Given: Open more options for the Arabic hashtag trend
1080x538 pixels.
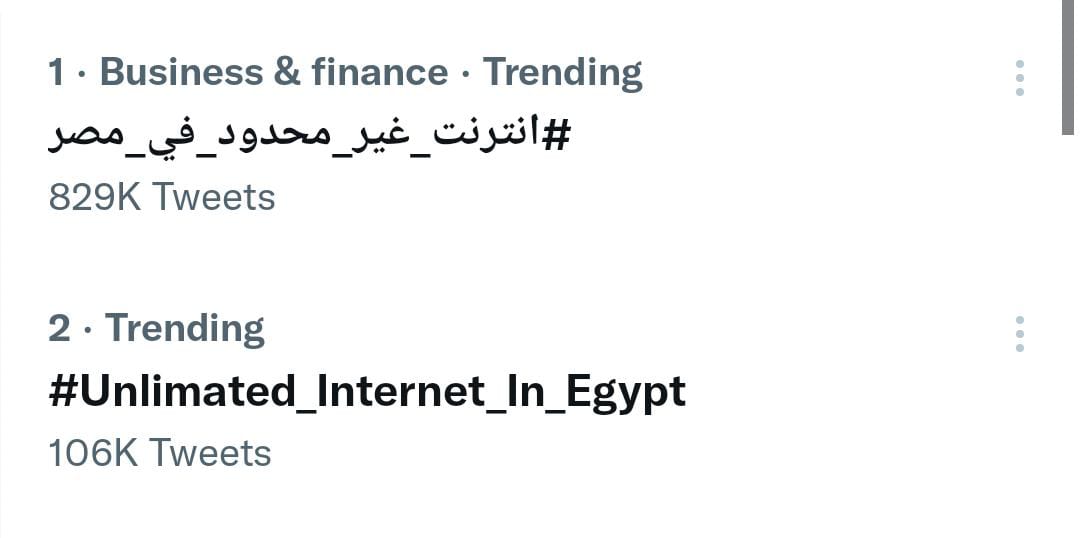Looking at the screenshot, I should 1019,77.
